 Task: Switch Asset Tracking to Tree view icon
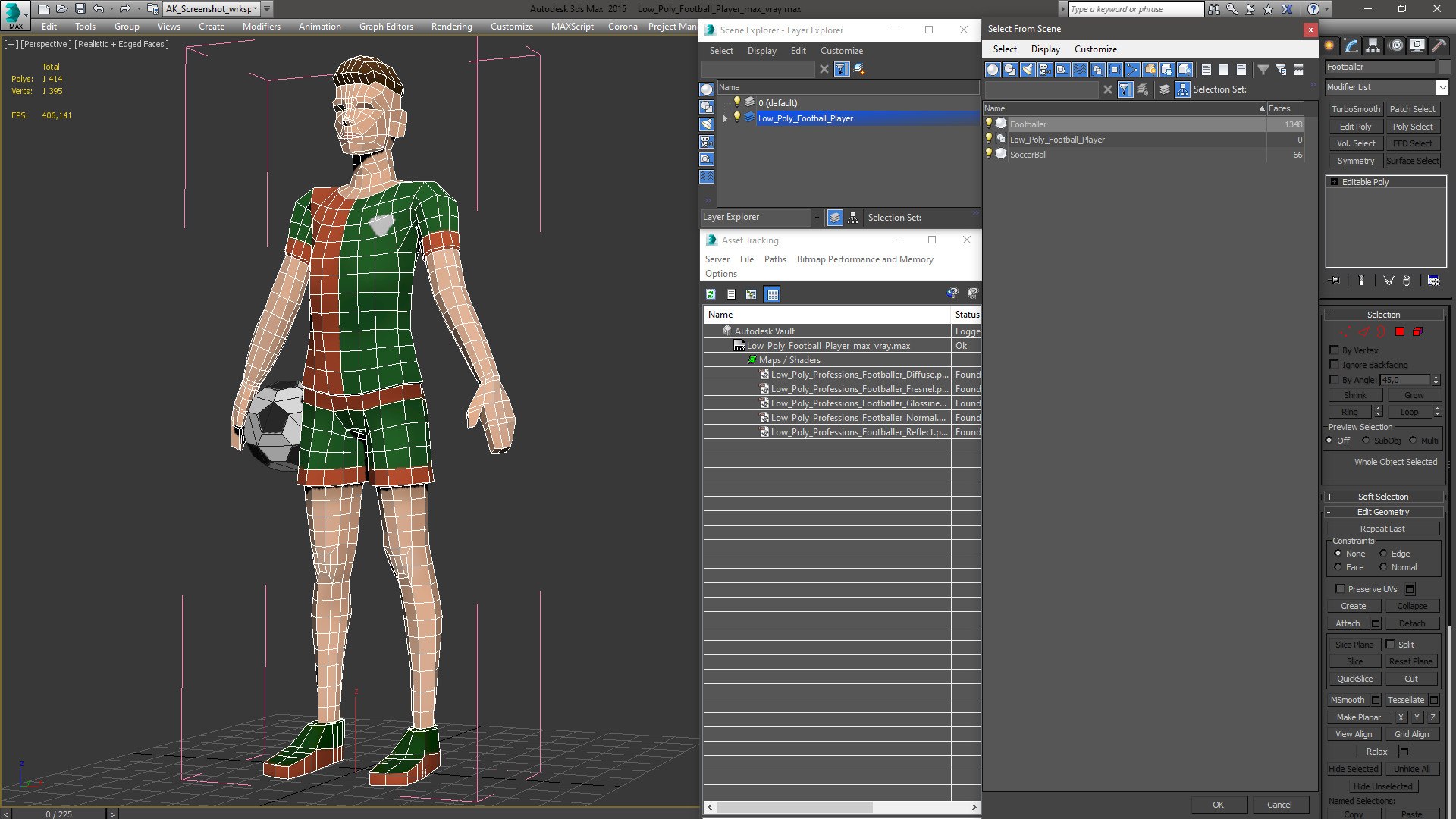click(x=752, y=294)
